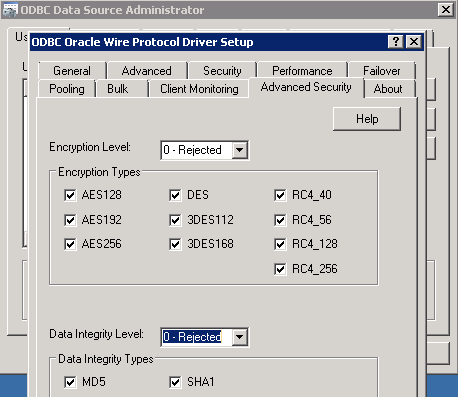The width and height of the screenshot is (458, 397).
Task: Toggle the RC4_128 checkbox
Action: 280,244
